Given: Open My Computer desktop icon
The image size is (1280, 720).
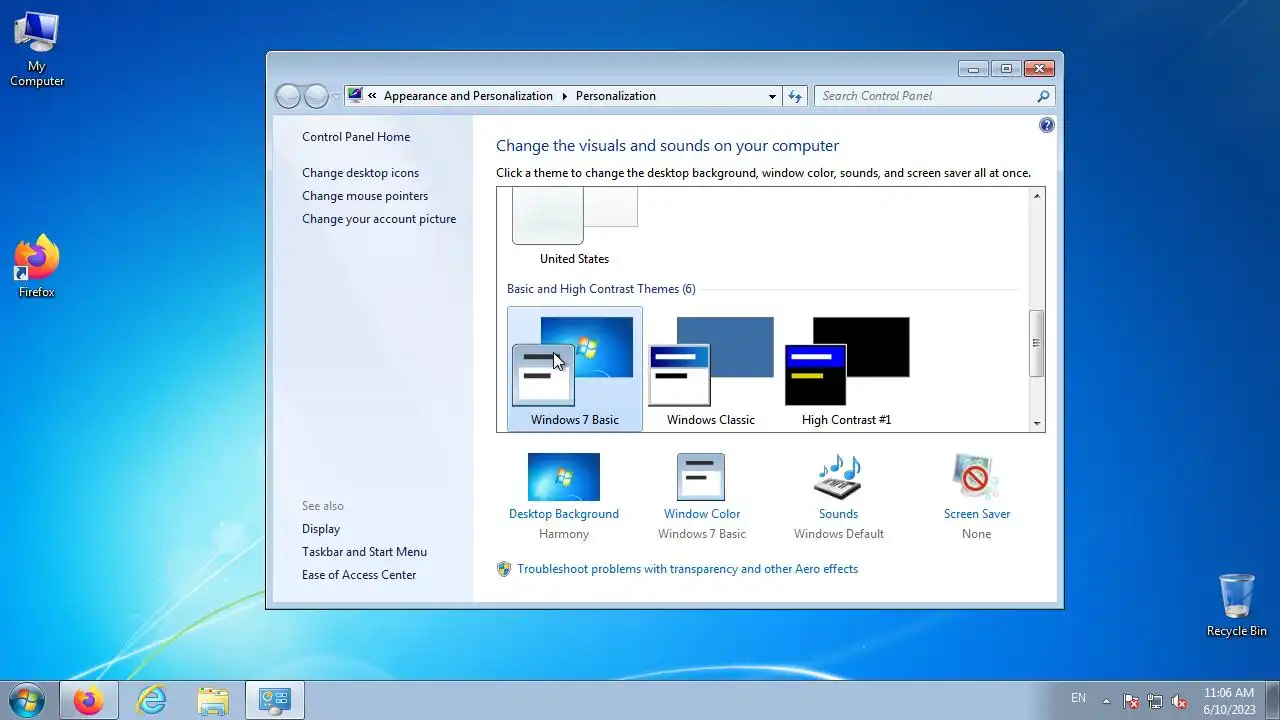Looking at the screenshot, I should click(x=37, y=49).
